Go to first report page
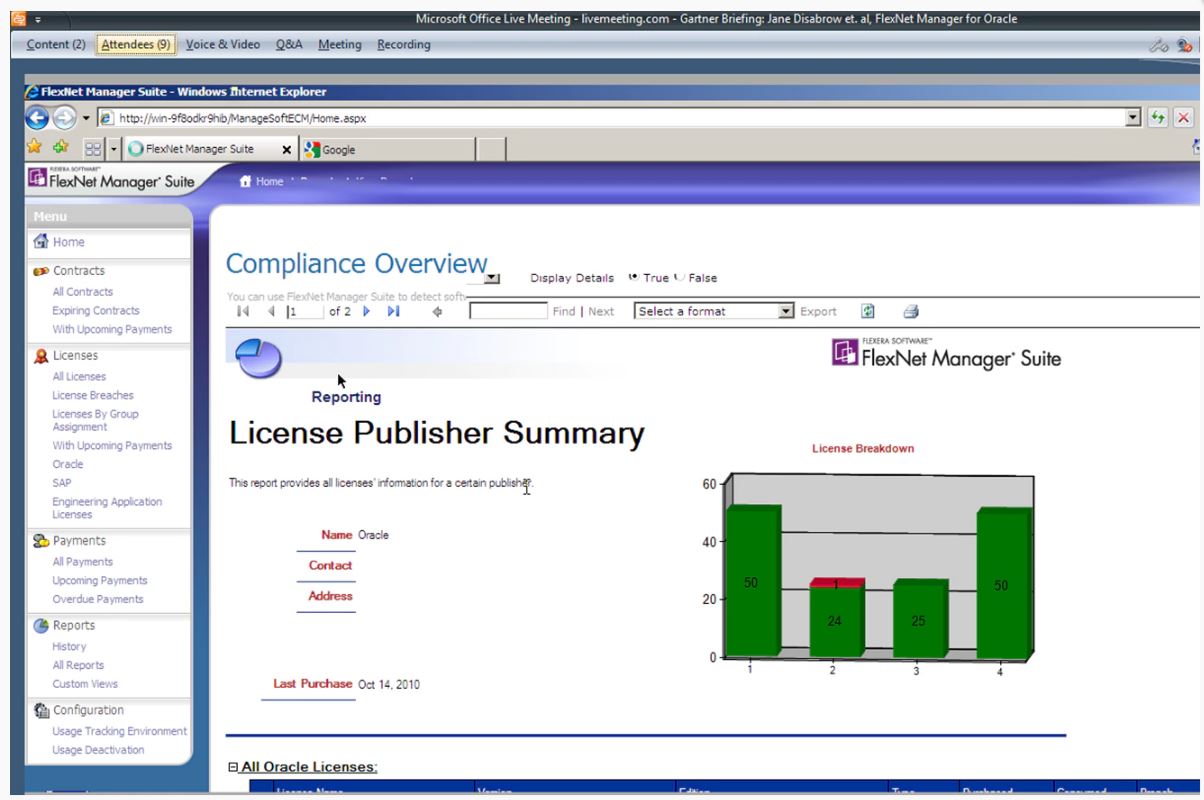 click(243, 311)
